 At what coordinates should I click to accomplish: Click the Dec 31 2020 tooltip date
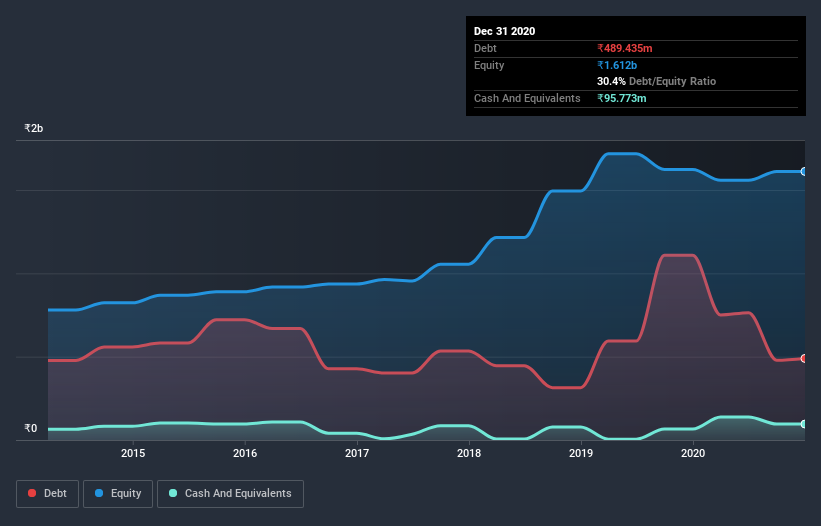pyautogui.click(x=504, y=31)
